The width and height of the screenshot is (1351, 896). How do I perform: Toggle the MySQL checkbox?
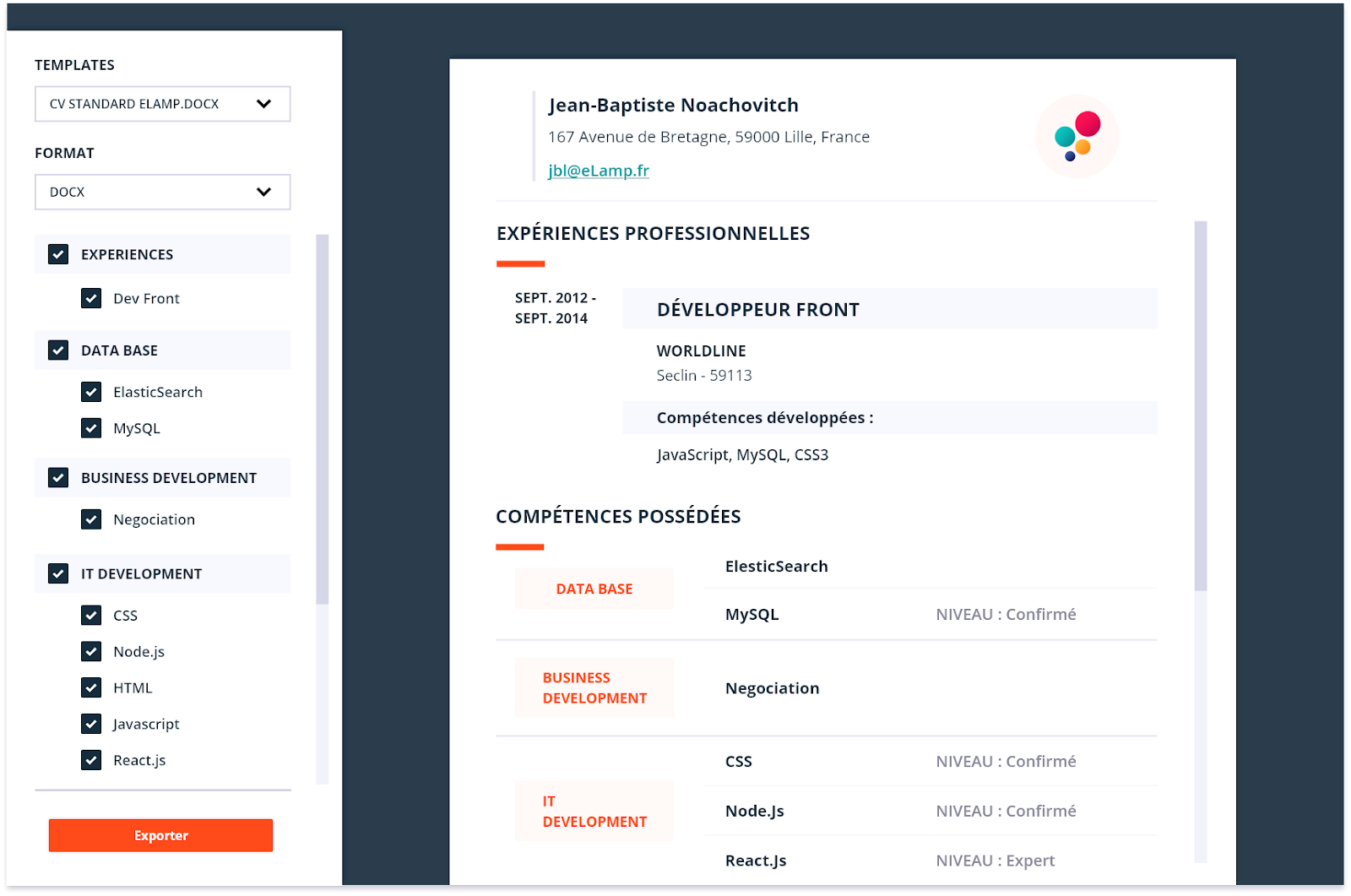pyautogui.click(x=91, y=428)
